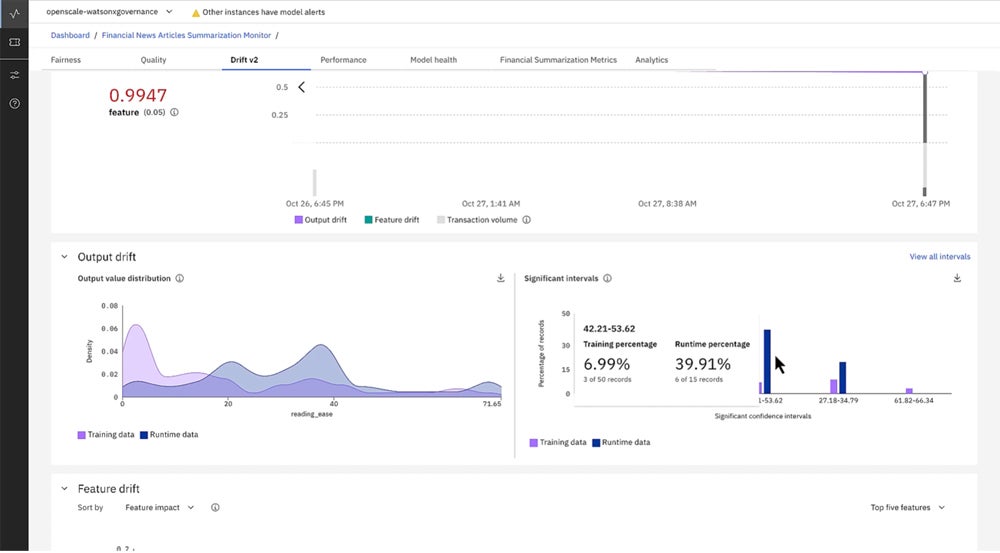Switch to the Financial Summarization Metrics tab
1000x553 pixels.
click(558, 60)
